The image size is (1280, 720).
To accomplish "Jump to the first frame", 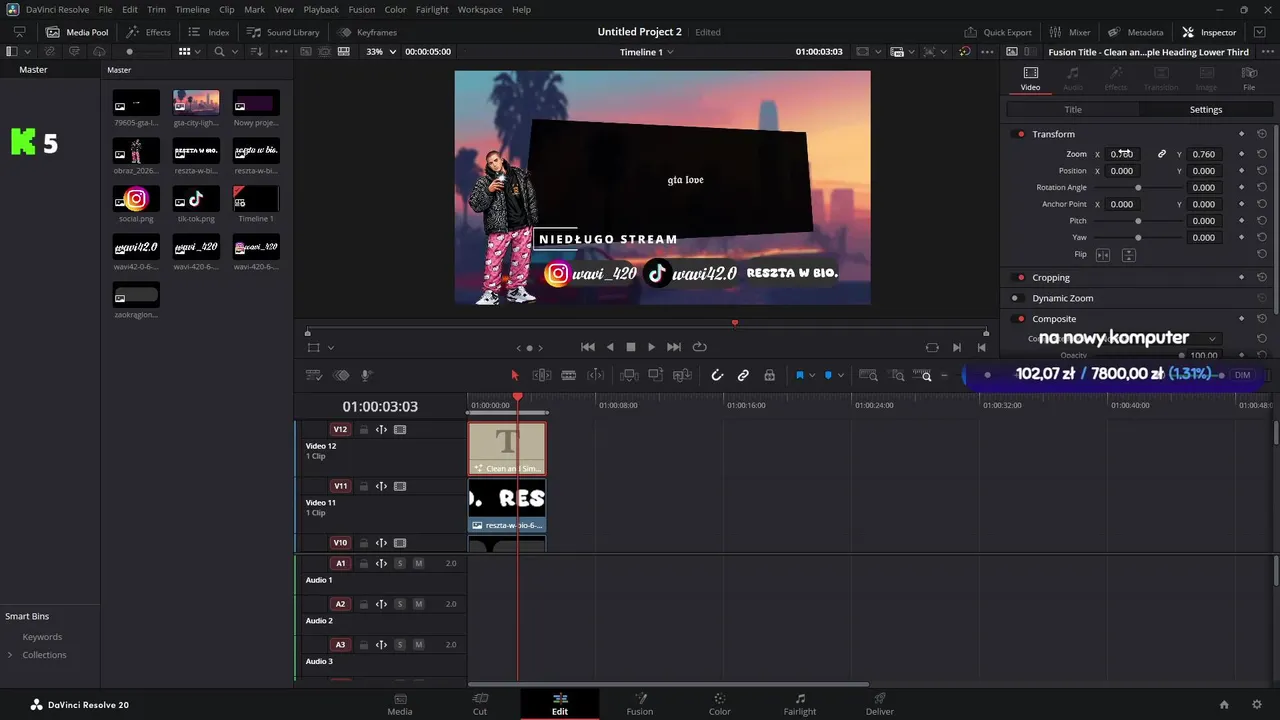I will point(587,347).
